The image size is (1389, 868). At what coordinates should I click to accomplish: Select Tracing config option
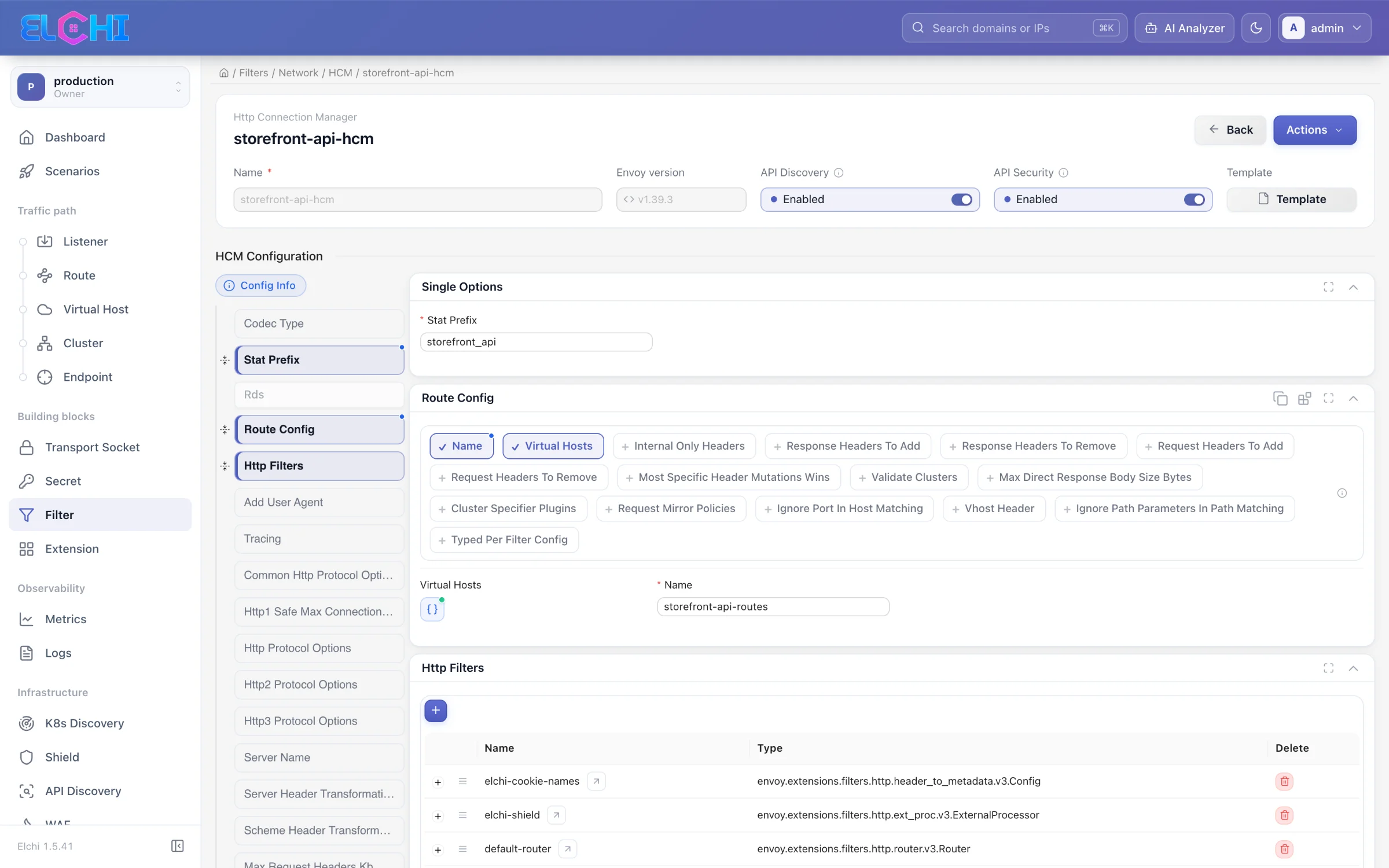319,539
